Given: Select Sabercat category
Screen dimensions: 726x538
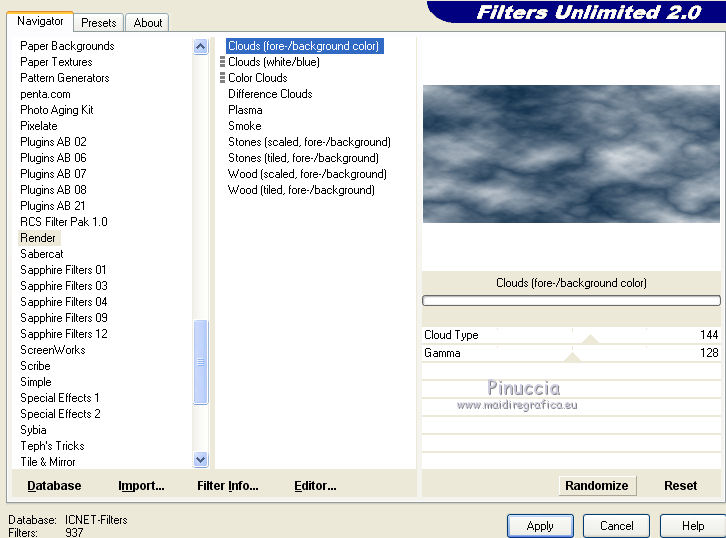Looking at the screenshot, I should coord(42,254).
